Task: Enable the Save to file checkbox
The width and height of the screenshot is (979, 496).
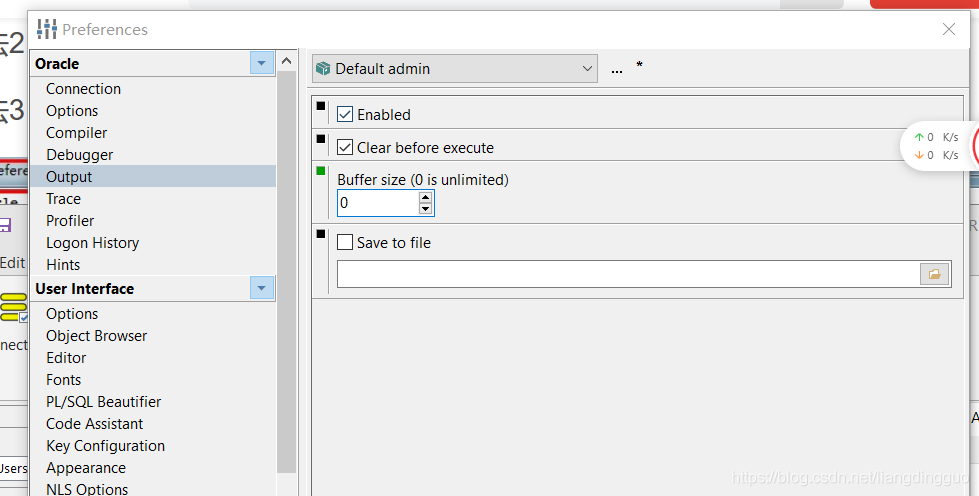Action: tap(345, 243)
